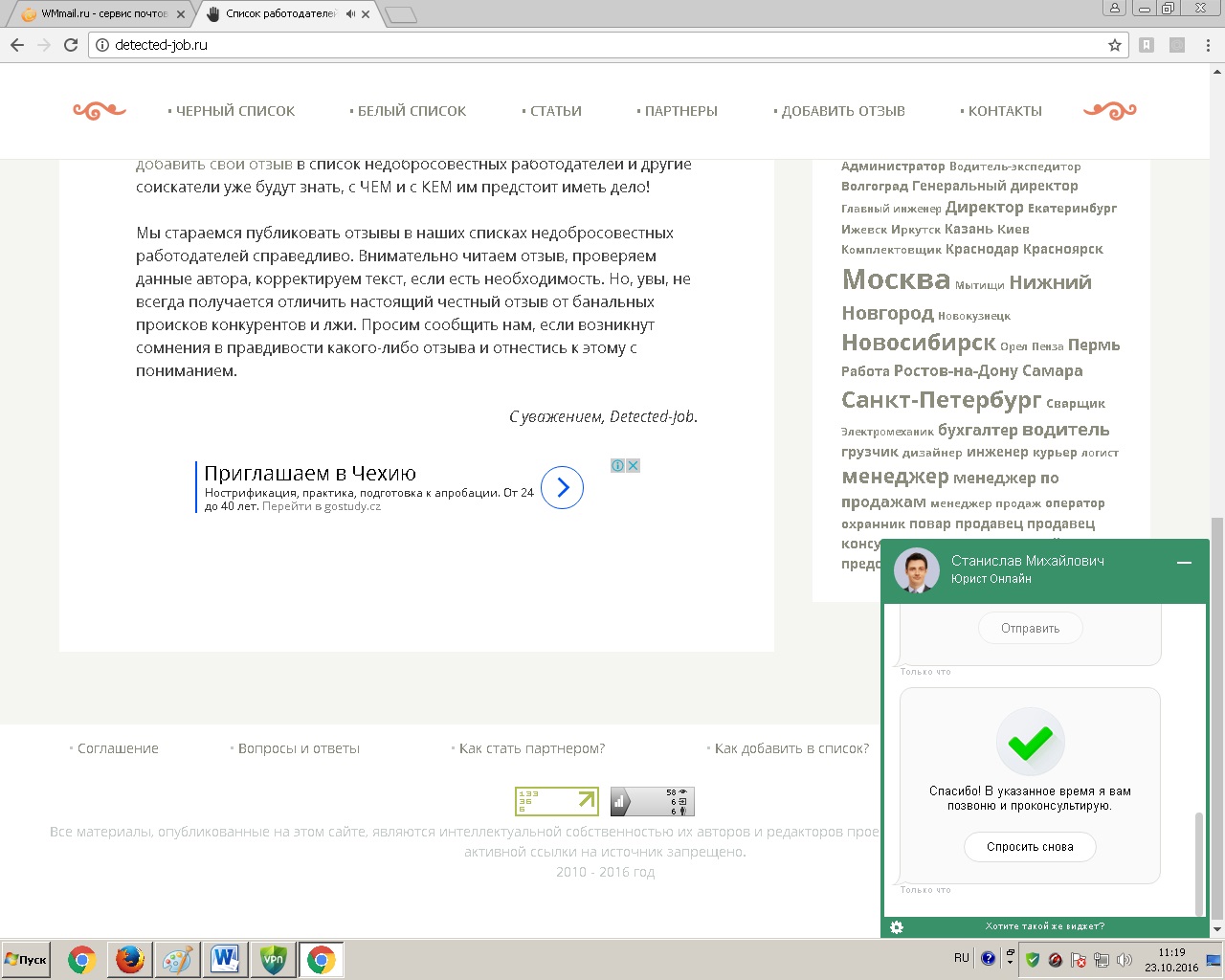1225x980 pixels.
Task: Open the volume speaker tray icon
Action: click(x=1125, y=959)
